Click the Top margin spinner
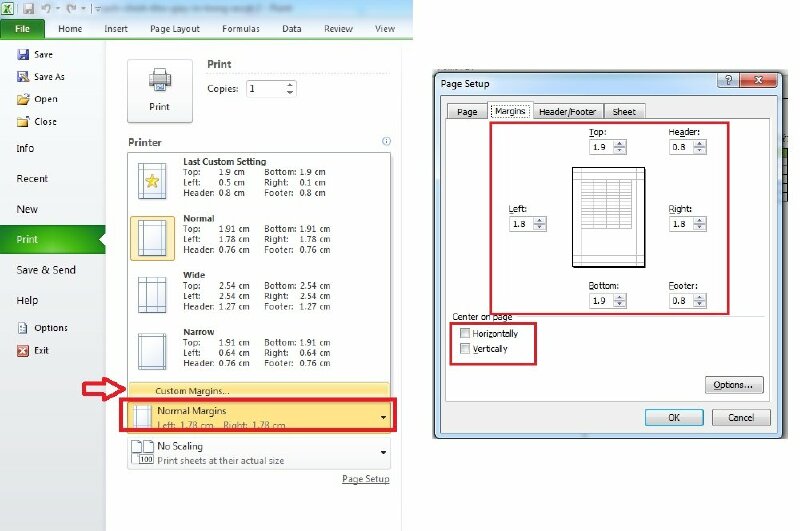 [620, 147]
